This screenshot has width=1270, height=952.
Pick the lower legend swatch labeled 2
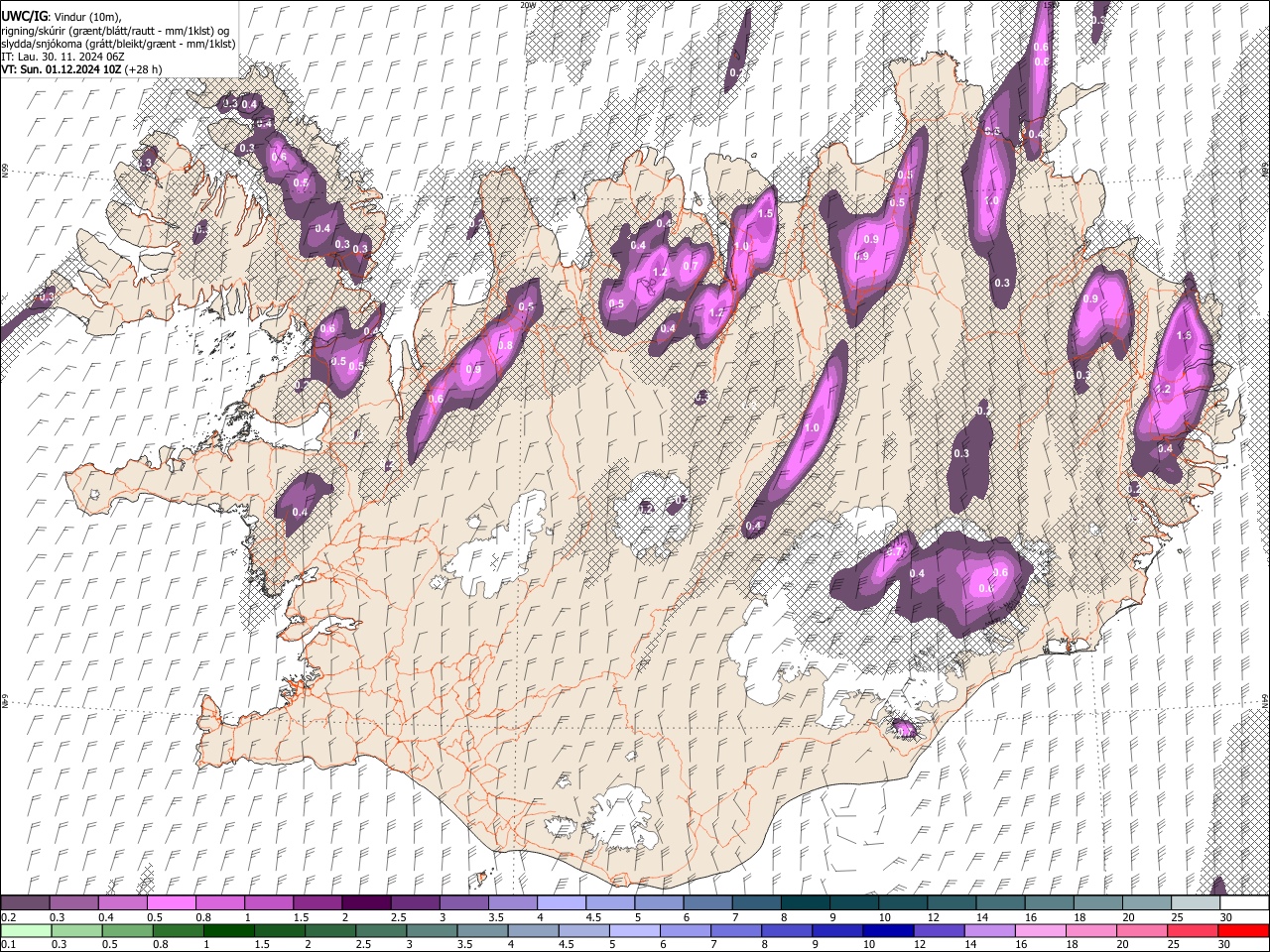point(329,930)
